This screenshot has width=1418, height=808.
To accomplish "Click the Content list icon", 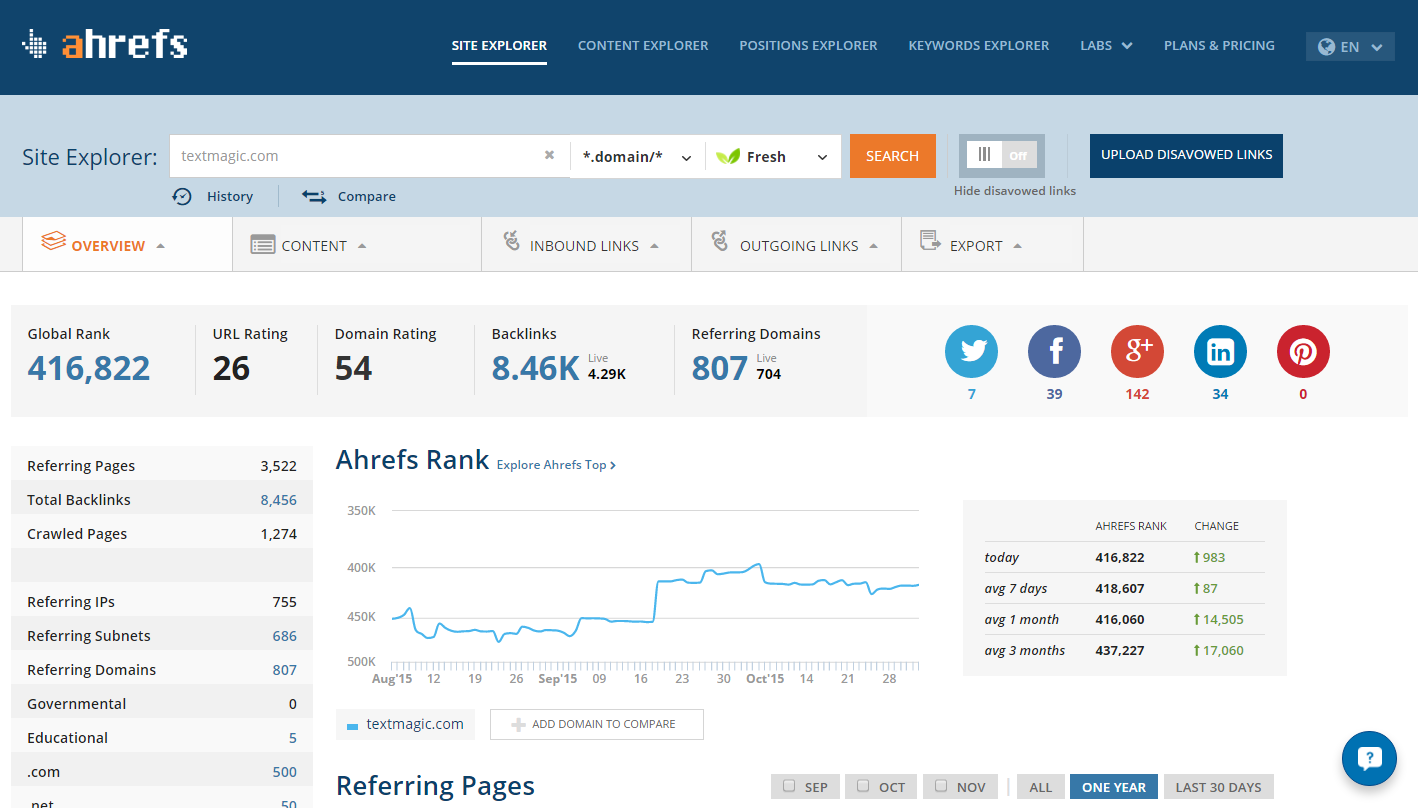I will tap(263, 245).
